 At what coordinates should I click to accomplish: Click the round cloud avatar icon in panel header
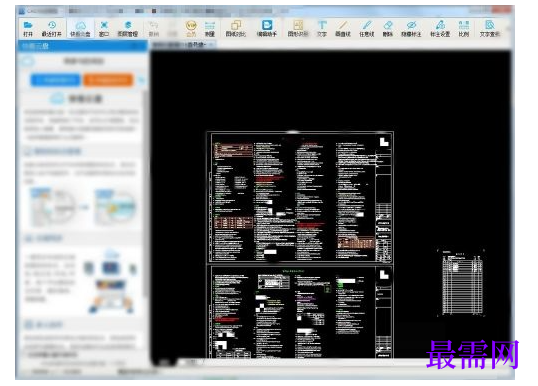27,61
